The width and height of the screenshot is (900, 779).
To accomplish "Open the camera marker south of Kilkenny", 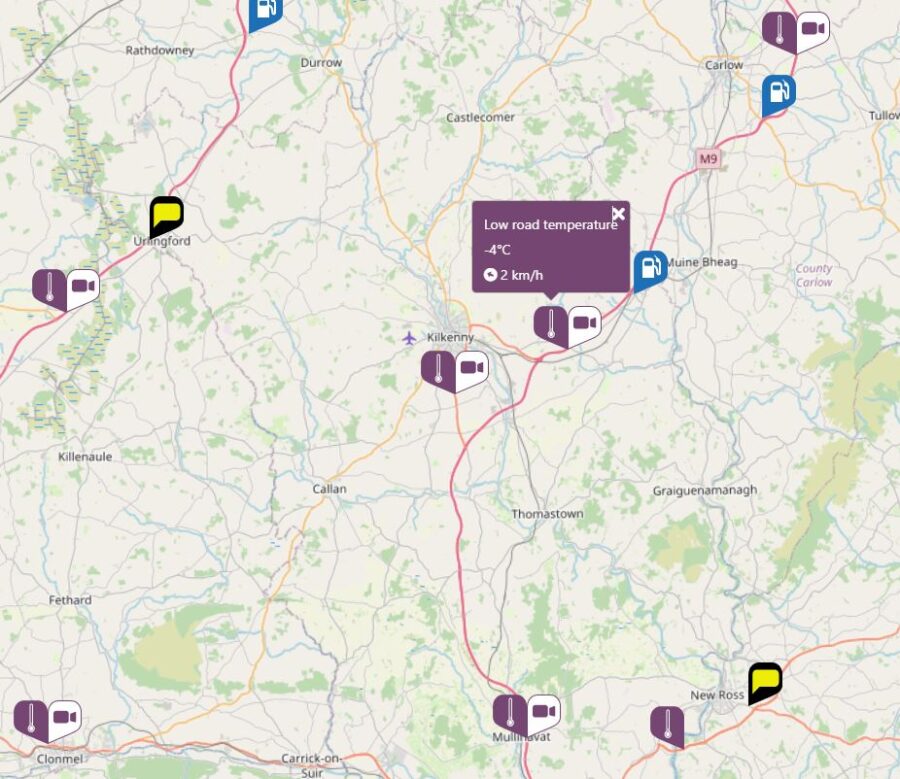I will click(x=472, y=371).
